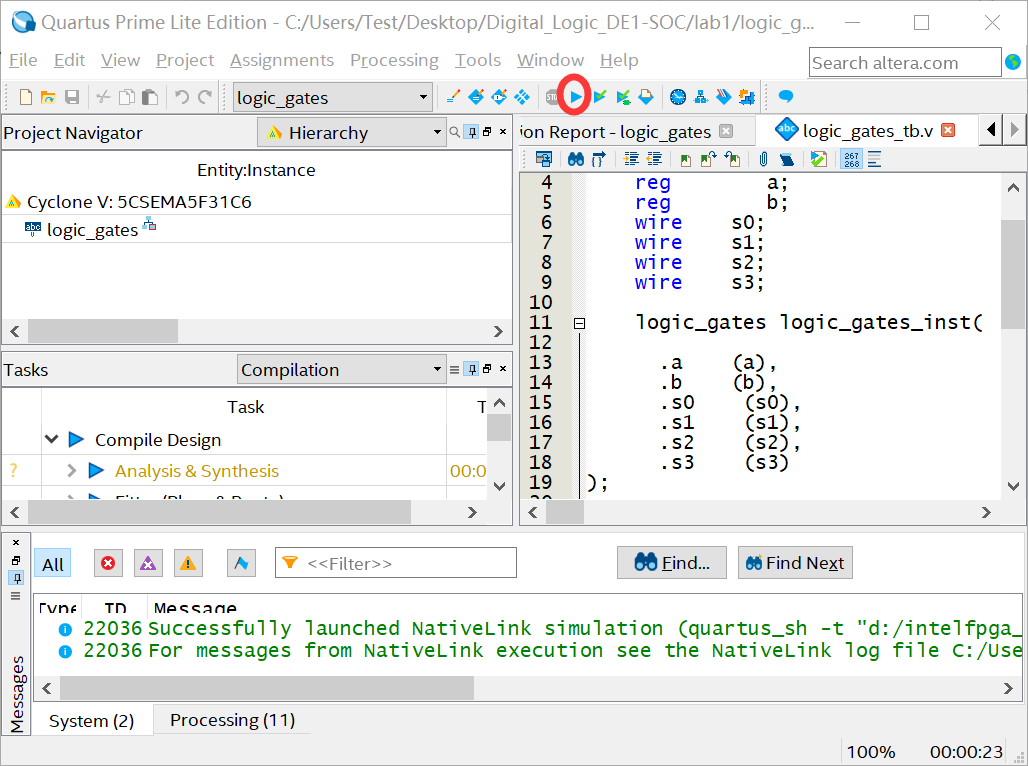This screenshot has height=766, width=1028.
Task: Open the Processing menu
Action: (x=394, y=60)
